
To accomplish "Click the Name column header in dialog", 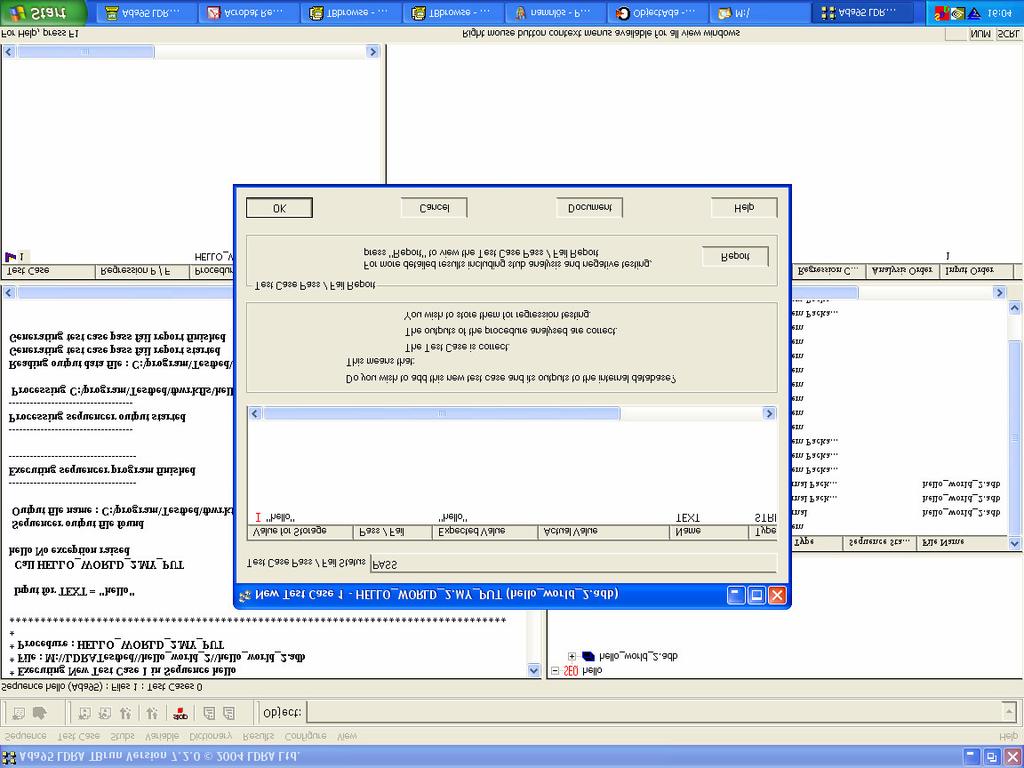I will (x=709, y=532).
